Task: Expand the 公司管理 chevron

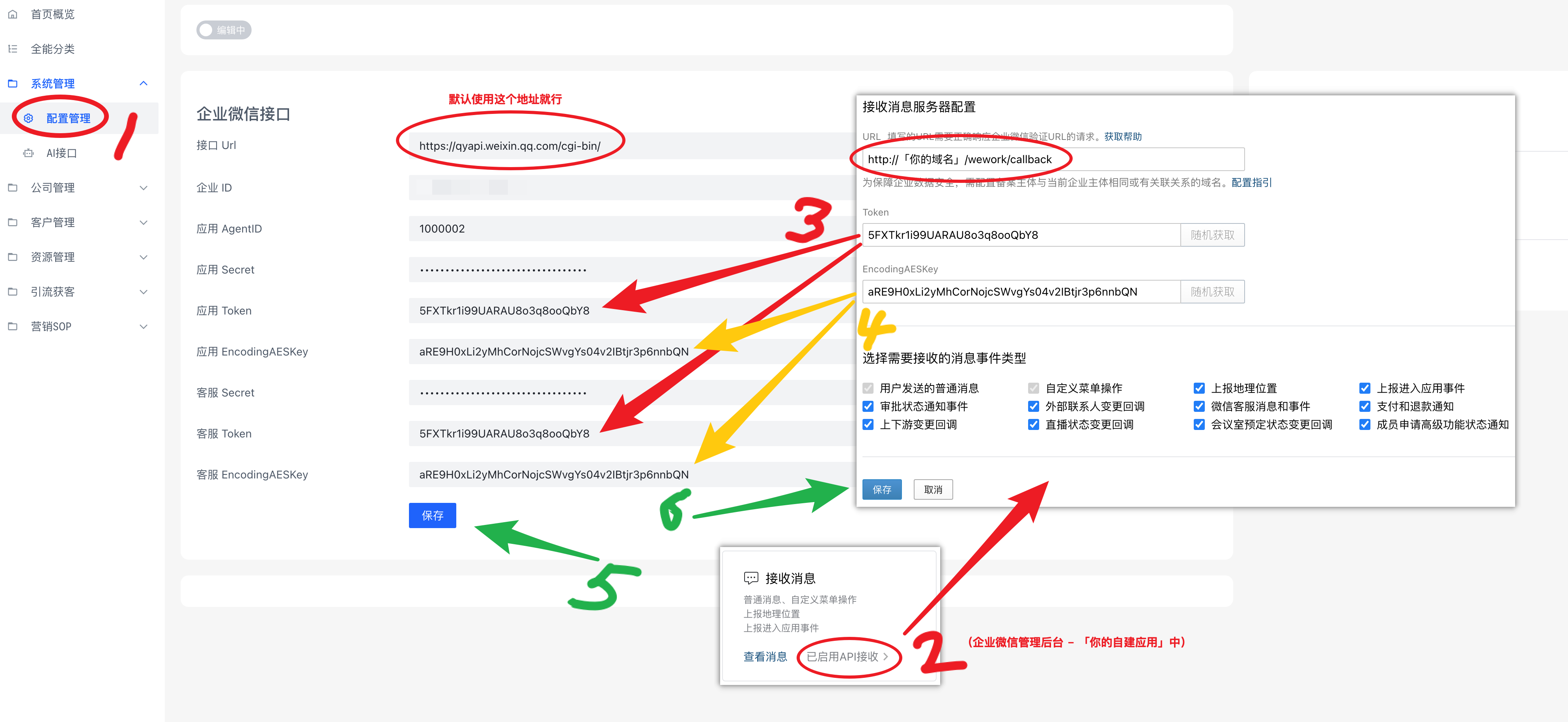Action: pyautogui.click(x=144, y=187)
